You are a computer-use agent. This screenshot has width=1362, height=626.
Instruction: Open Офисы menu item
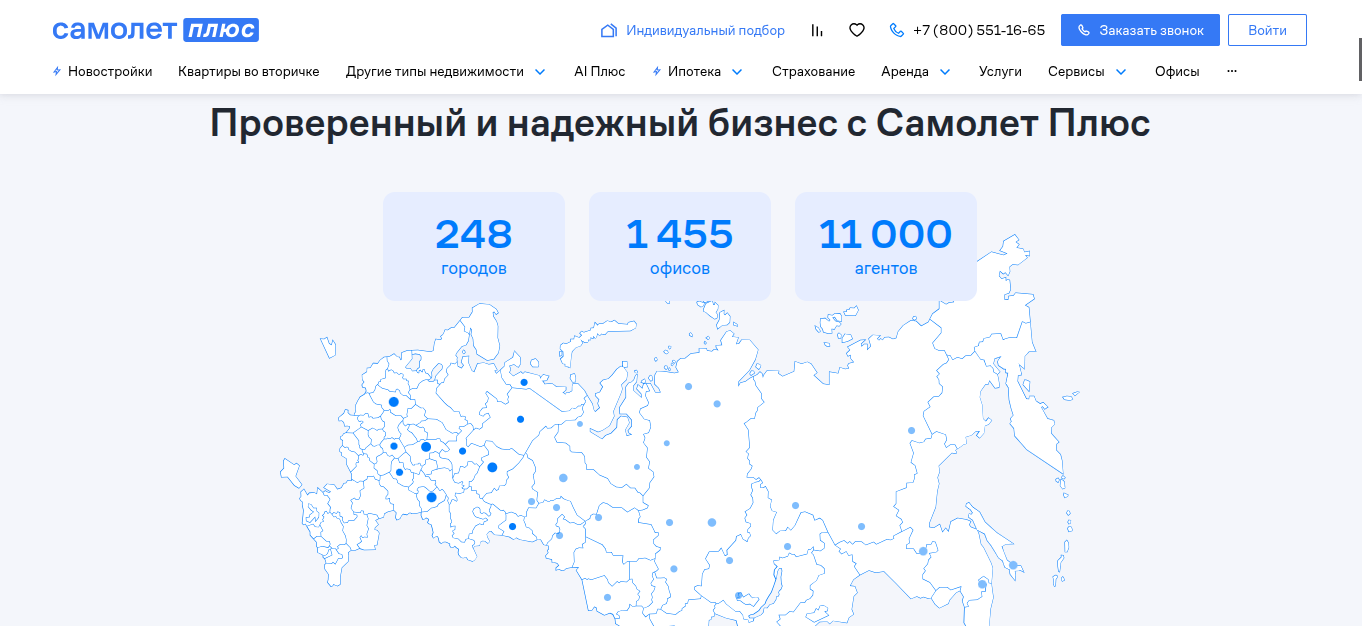[1177, 71]
